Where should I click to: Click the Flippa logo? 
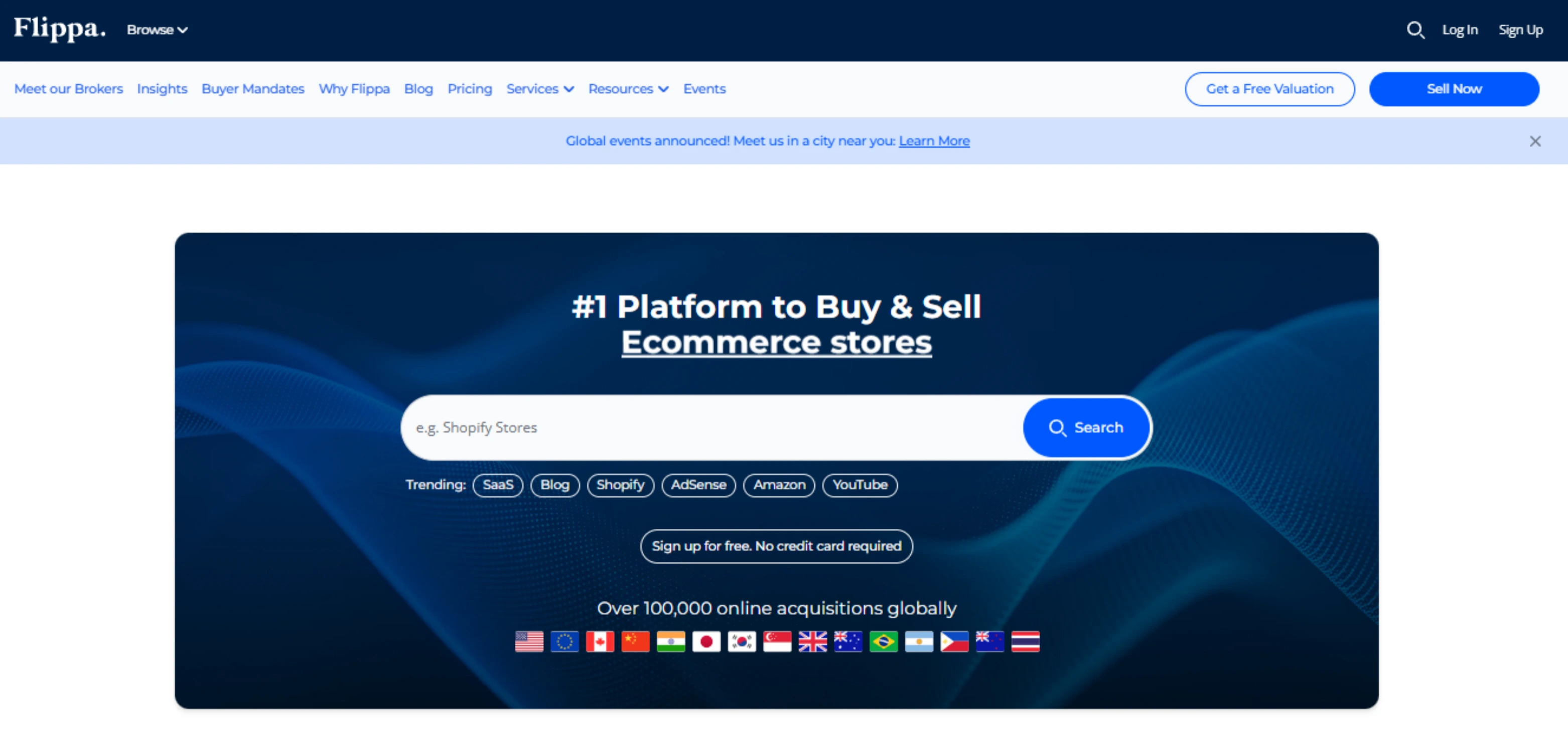click(60, 29)
